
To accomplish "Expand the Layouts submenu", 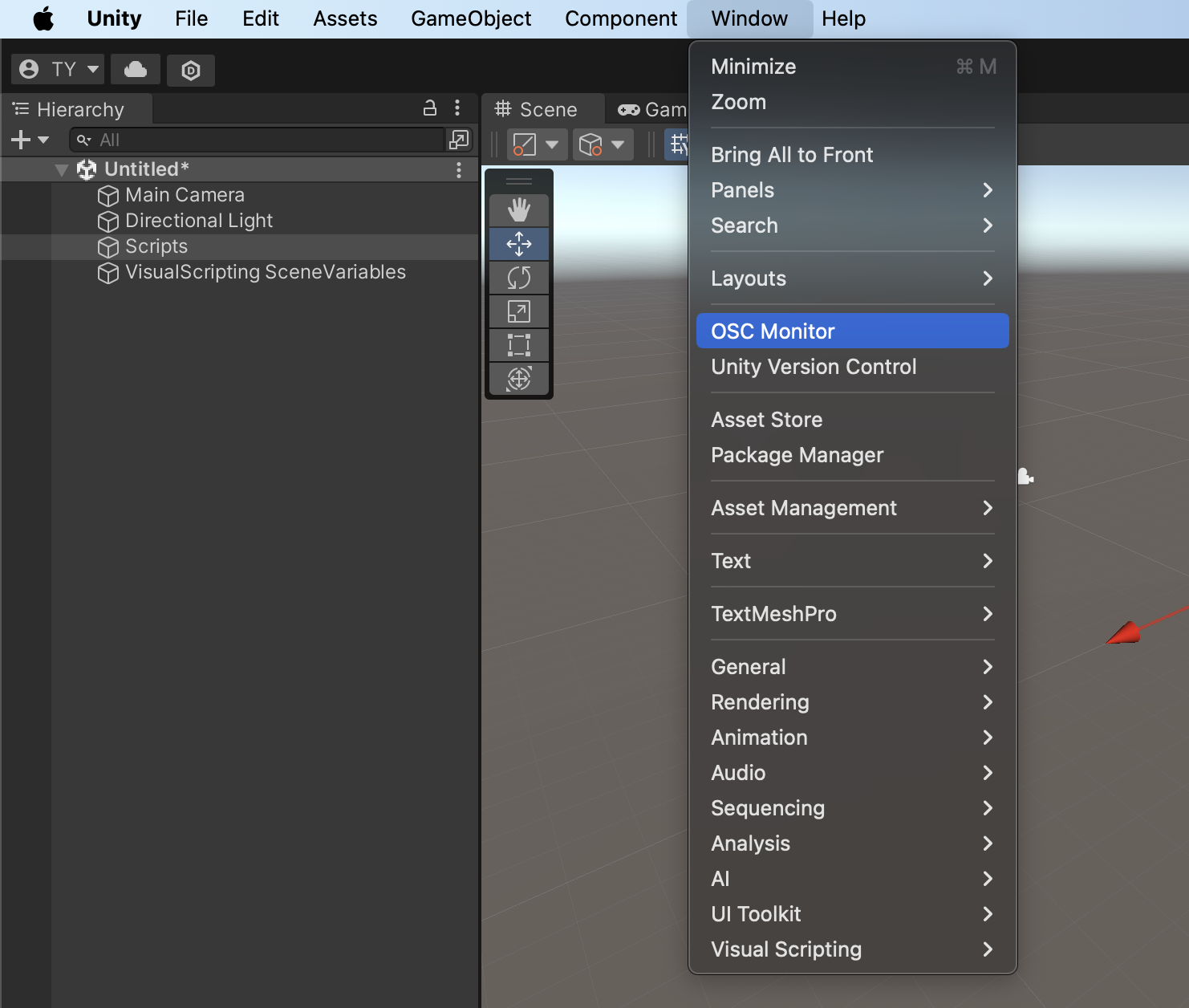I will pos(853,278).
